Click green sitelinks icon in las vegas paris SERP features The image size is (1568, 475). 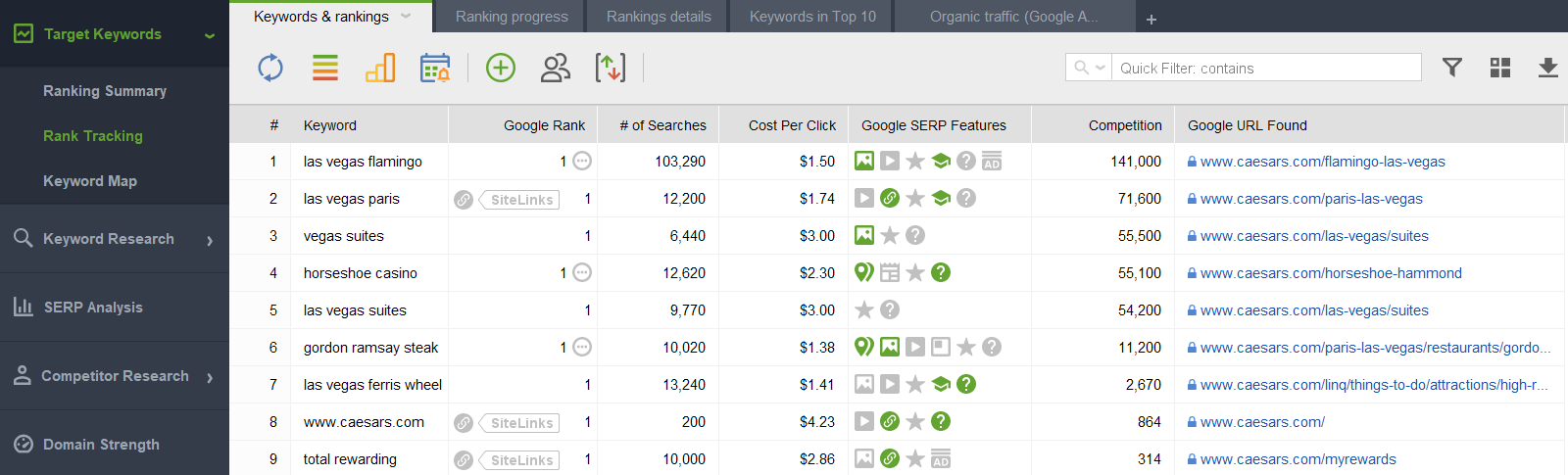click(890, 198)
